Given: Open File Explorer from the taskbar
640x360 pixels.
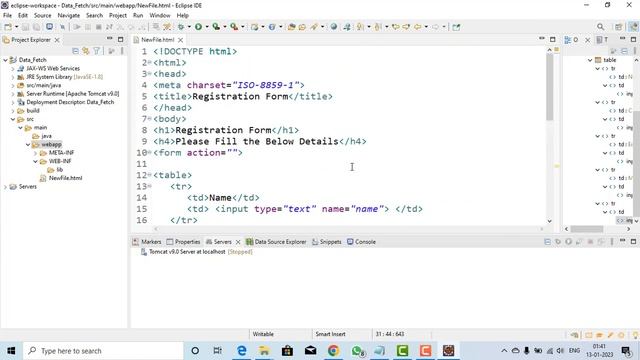Looking at the screenshot, I should tap(264, 351).
